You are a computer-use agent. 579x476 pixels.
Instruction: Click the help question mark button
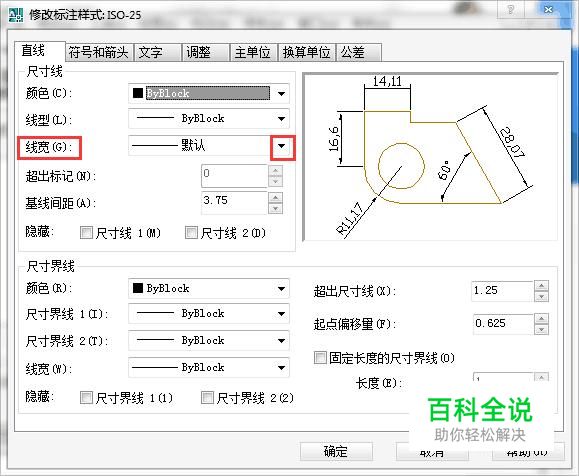point(511,10)
